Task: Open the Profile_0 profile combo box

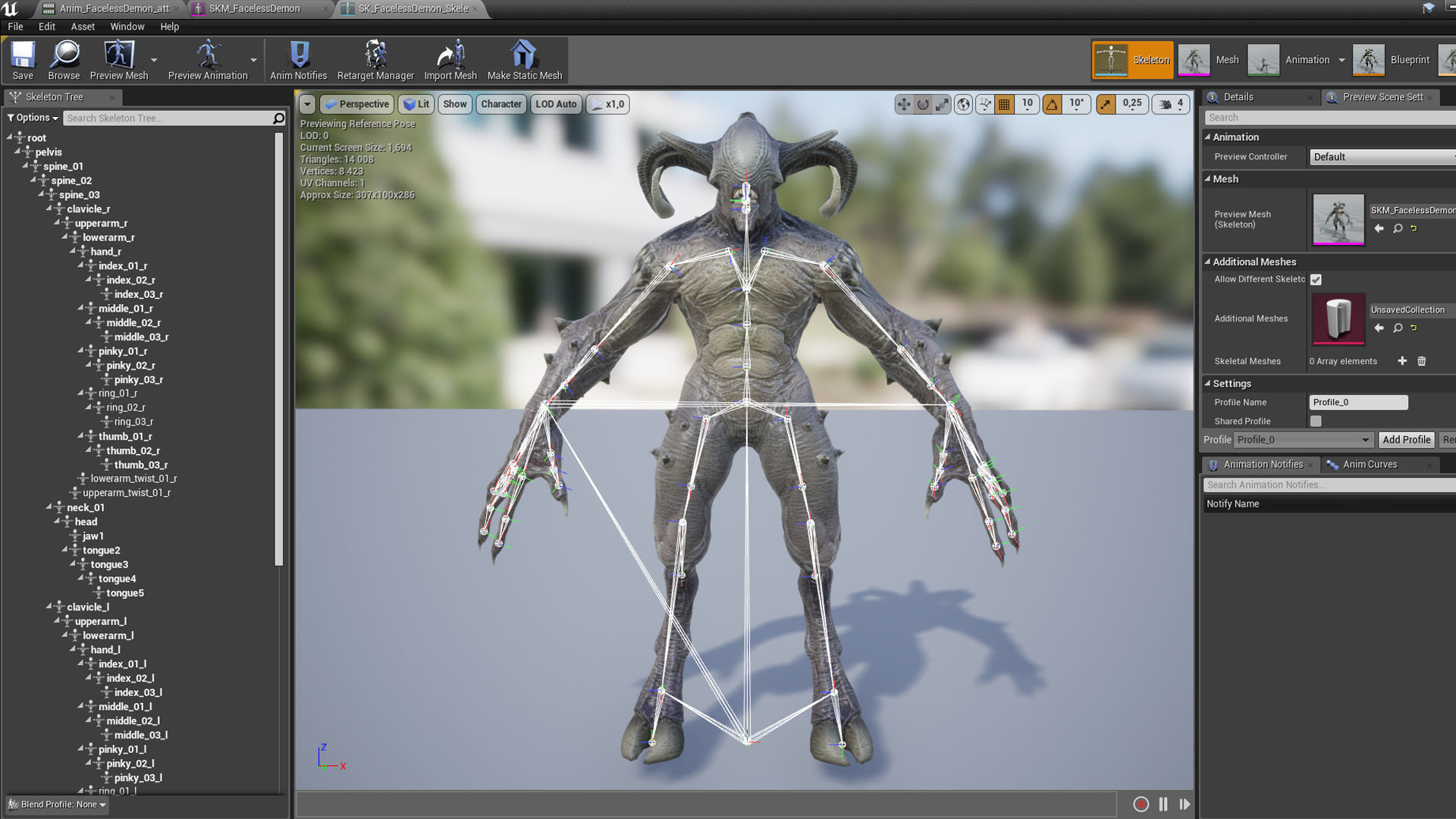Action: (1304, 440)
